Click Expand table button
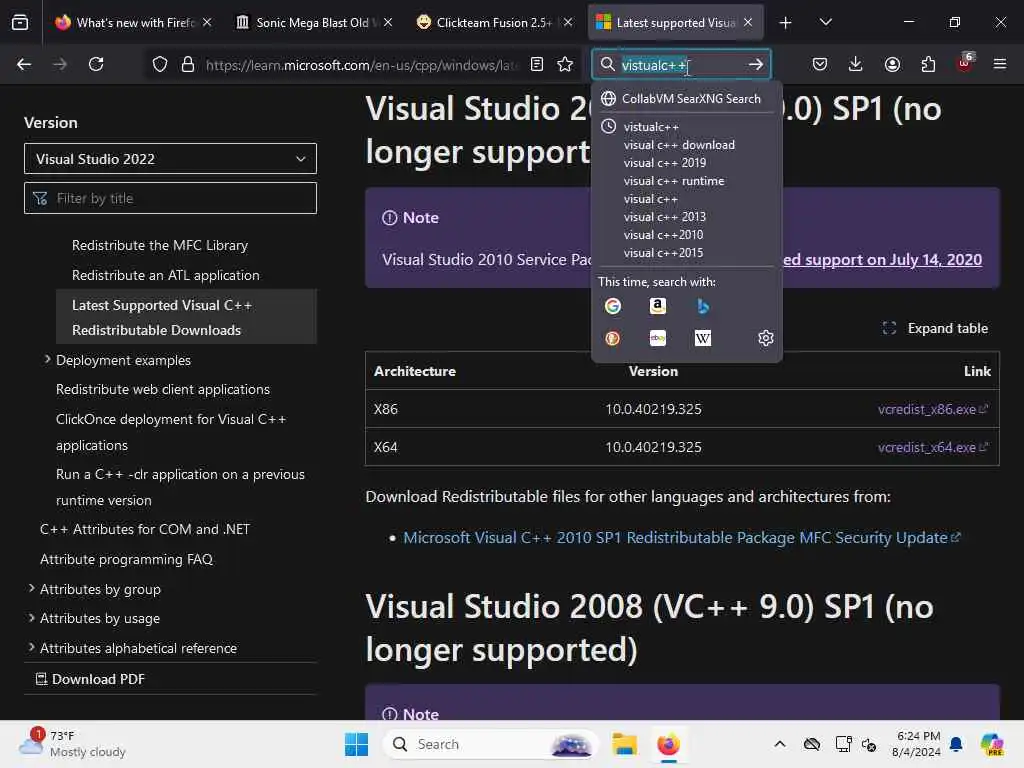Viewport: 1024px width, 768px height. coord(935,328)
